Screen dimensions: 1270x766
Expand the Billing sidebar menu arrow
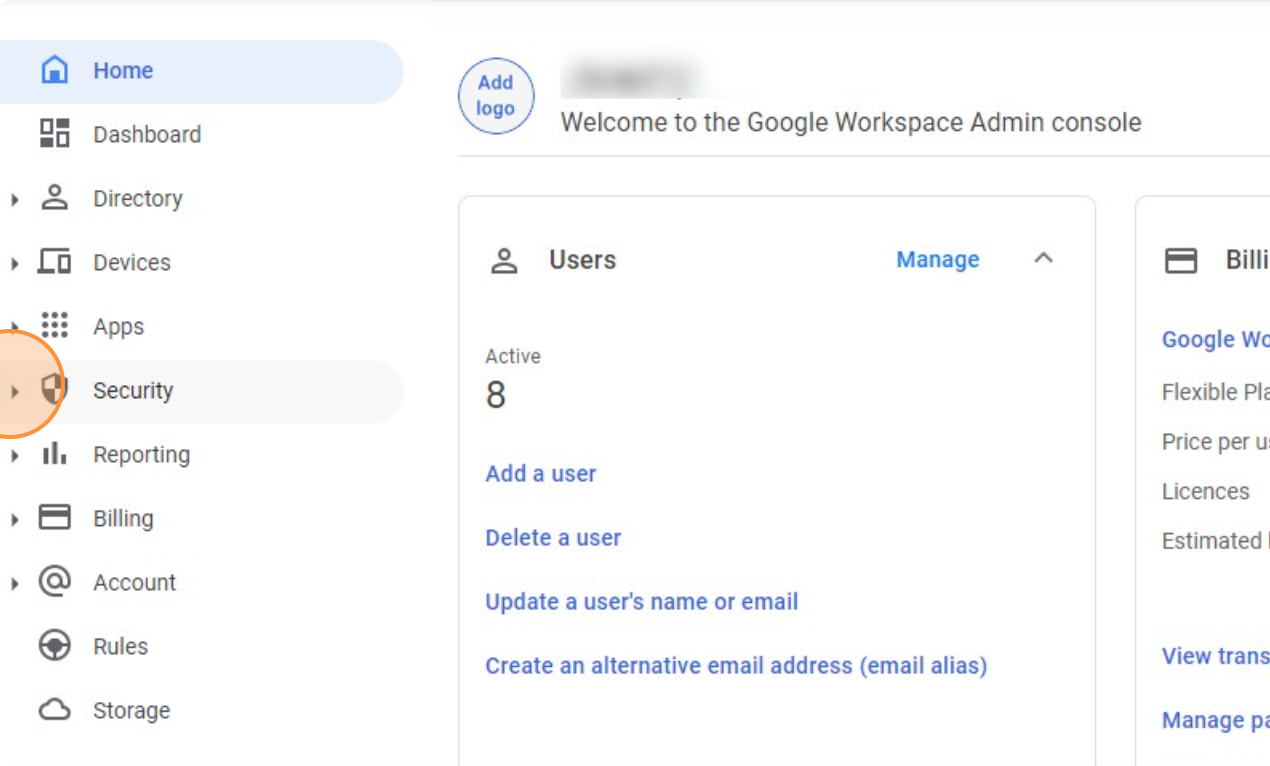point(14,519)
